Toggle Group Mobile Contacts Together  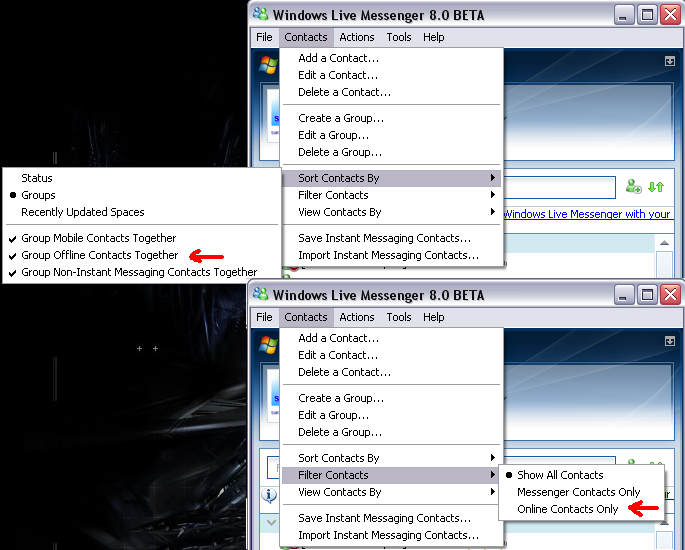142,238
